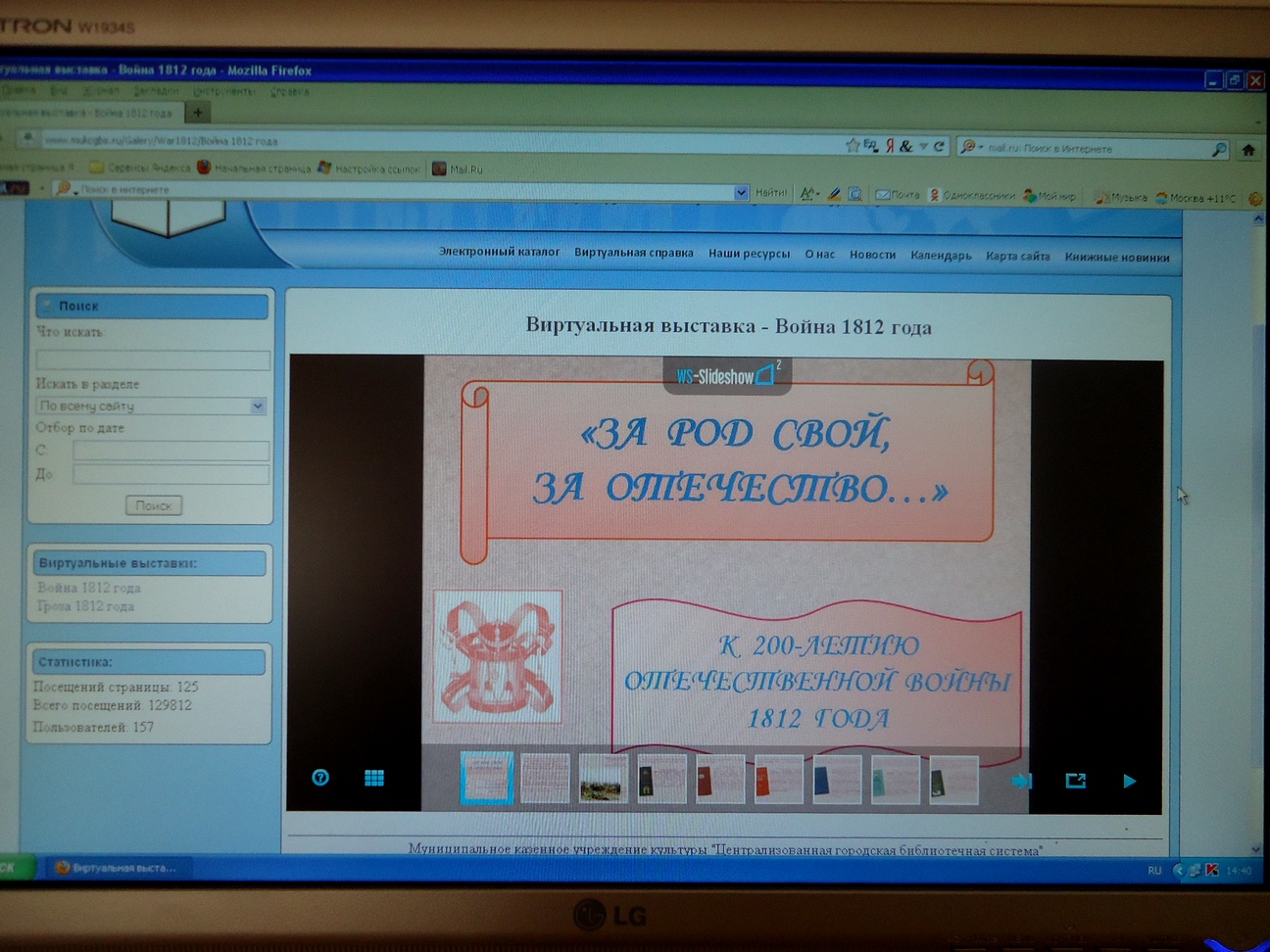
Task: Open a new browser tab
Action: click(197, 113)
